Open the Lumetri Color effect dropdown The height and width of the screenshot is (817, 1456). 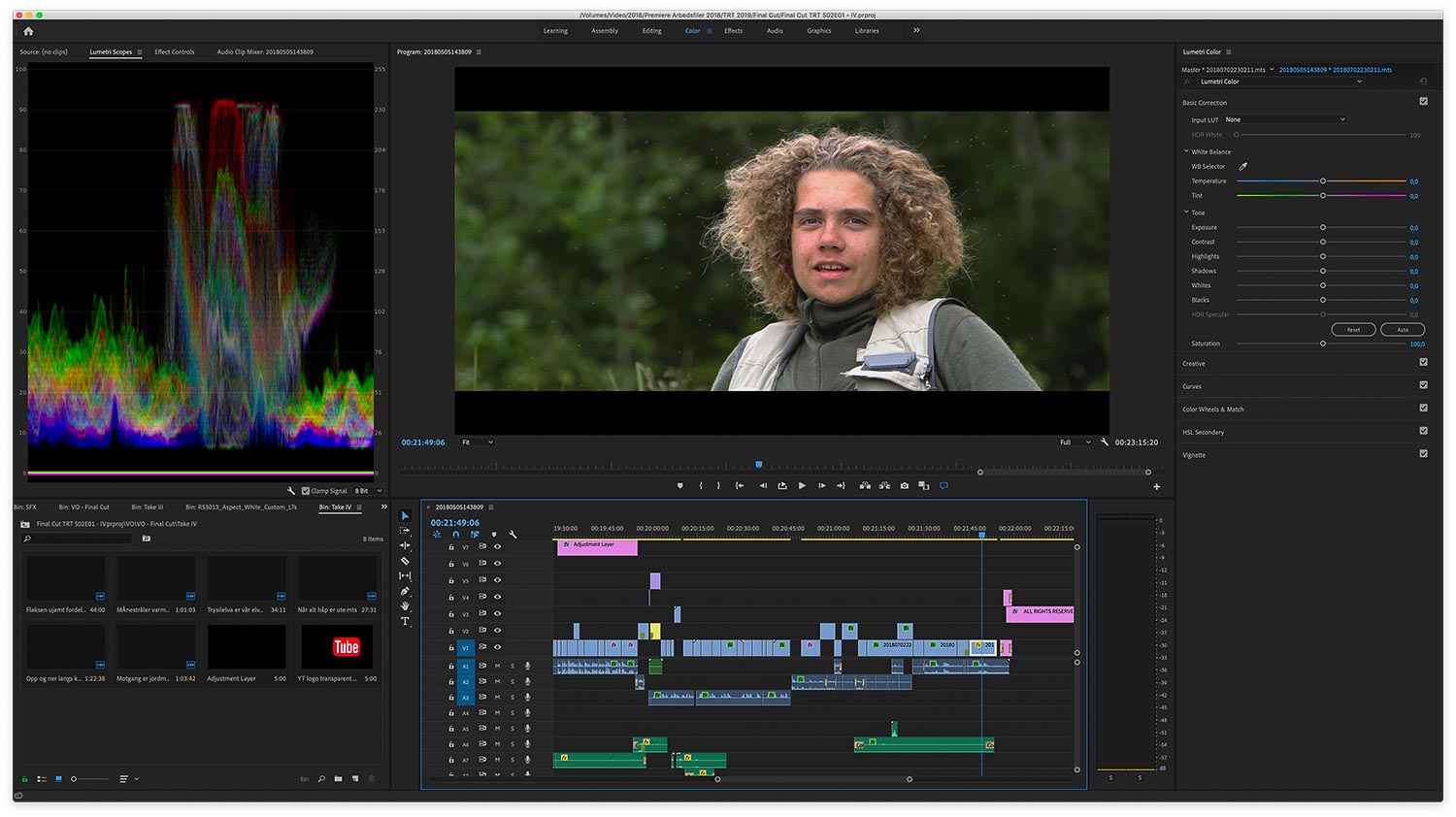coord(1281,82)
